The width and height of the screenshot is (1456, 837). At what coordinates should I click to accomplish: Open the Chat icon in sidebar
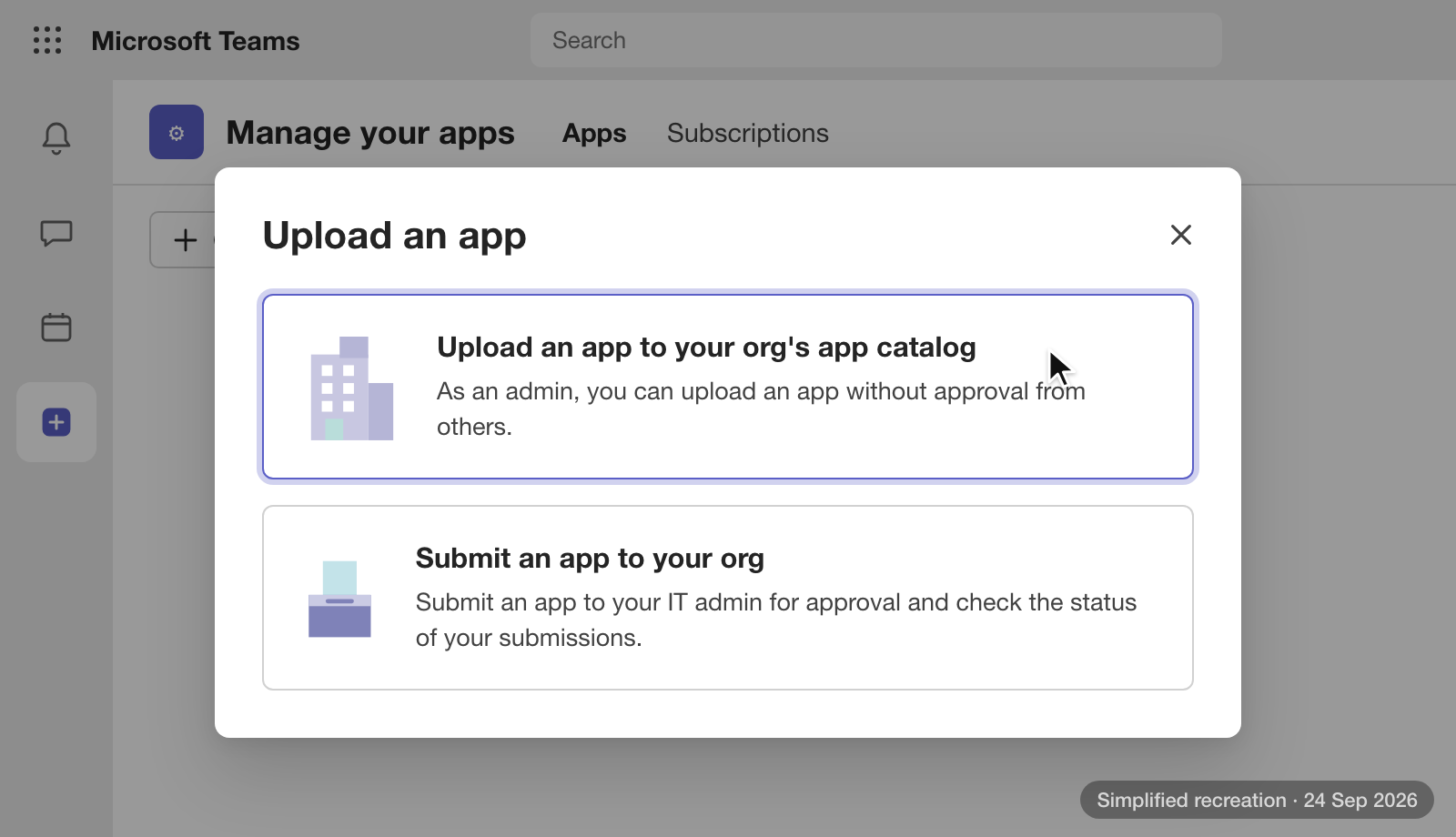[56, 234]
